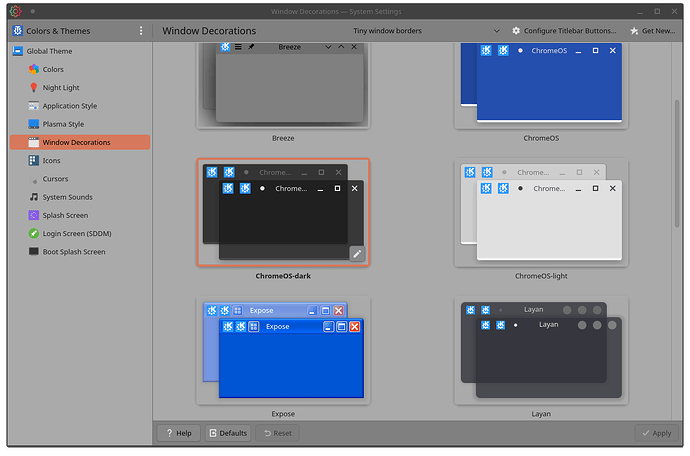Open the Tiny window borders dropdown
This screenshot has height=456, width=690.
point(427,31)
